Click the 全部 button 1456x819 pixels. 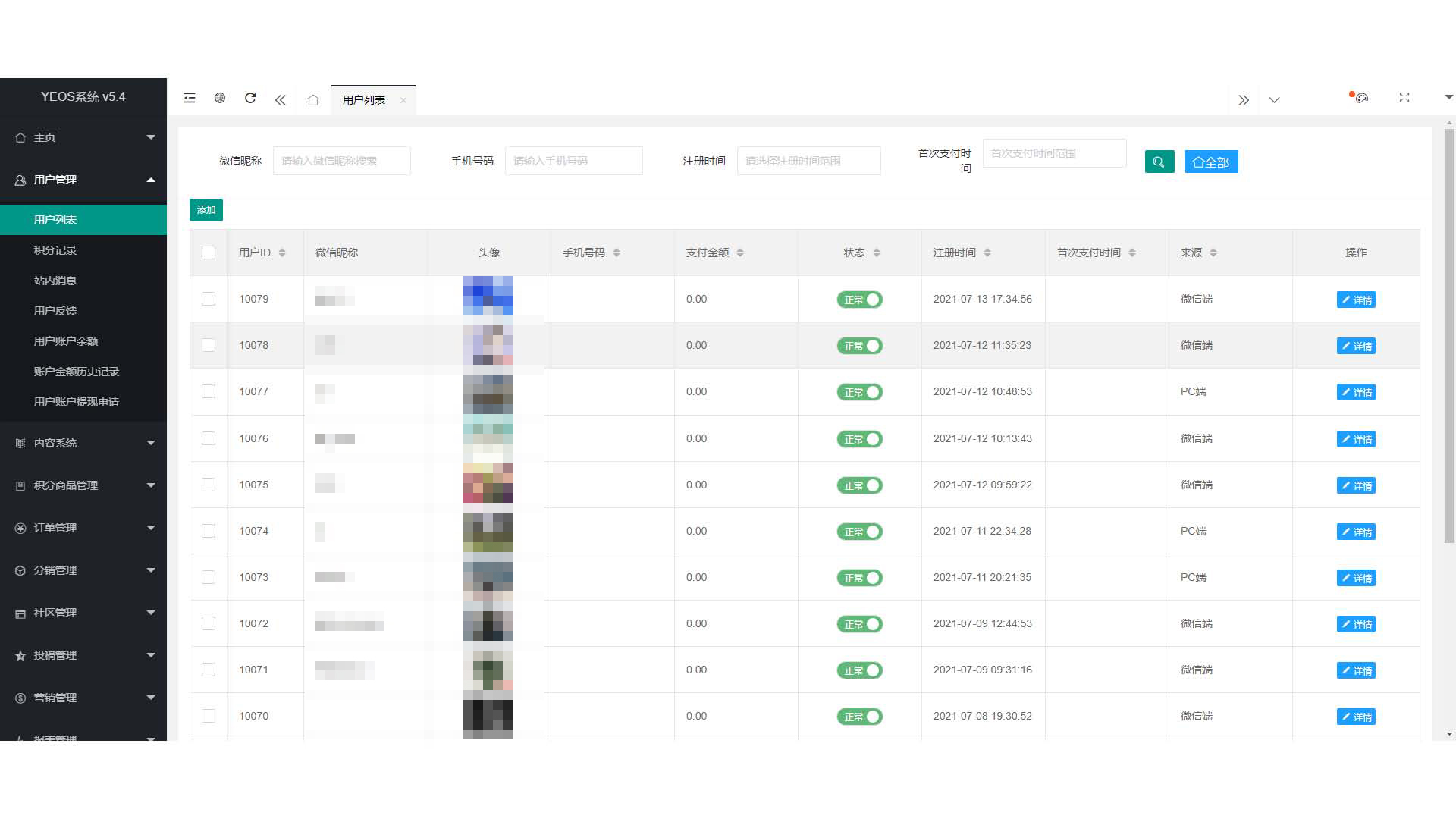[1211, 162]
